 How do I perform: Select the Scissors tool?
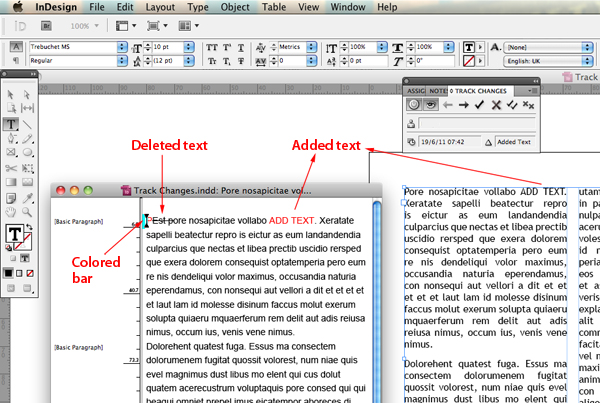click(11, 168)
